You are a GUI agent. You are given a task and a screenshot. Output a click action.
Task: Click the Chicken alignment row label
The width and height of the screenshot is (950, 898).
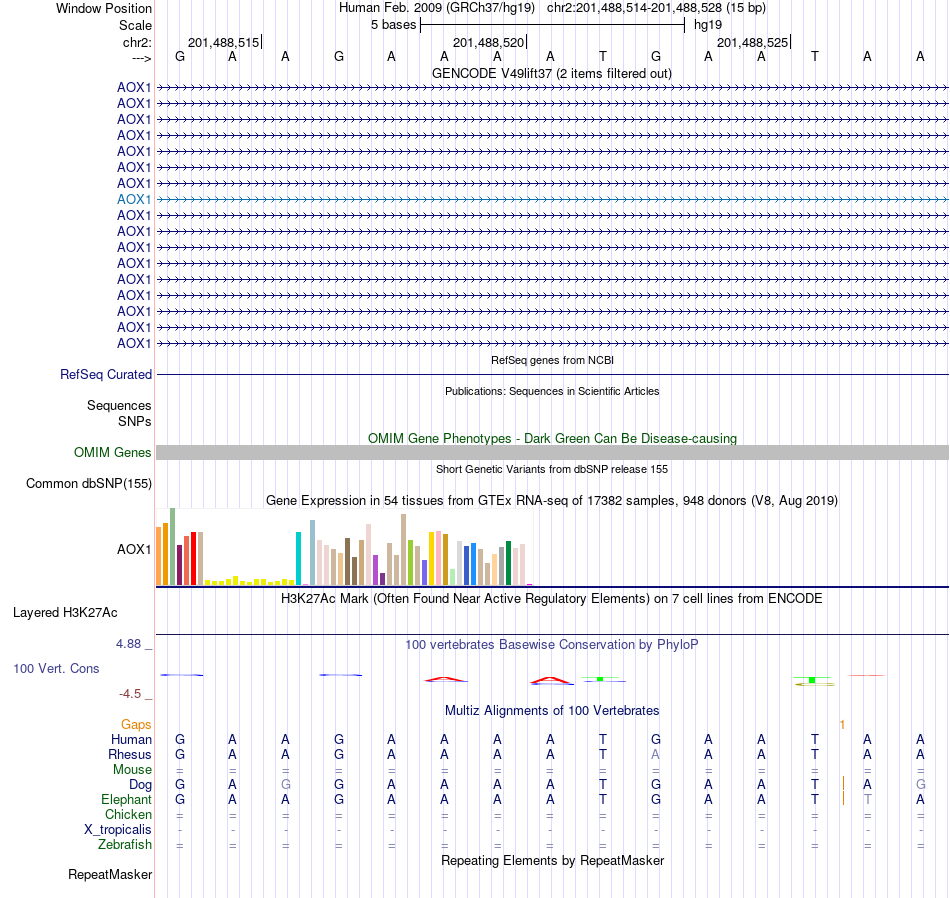click(128, 814)
